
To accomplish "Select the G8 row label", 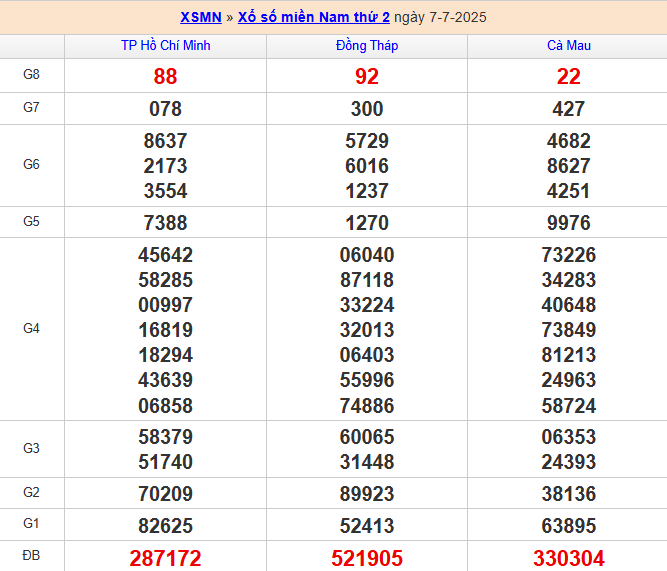I will click(31, 74).
